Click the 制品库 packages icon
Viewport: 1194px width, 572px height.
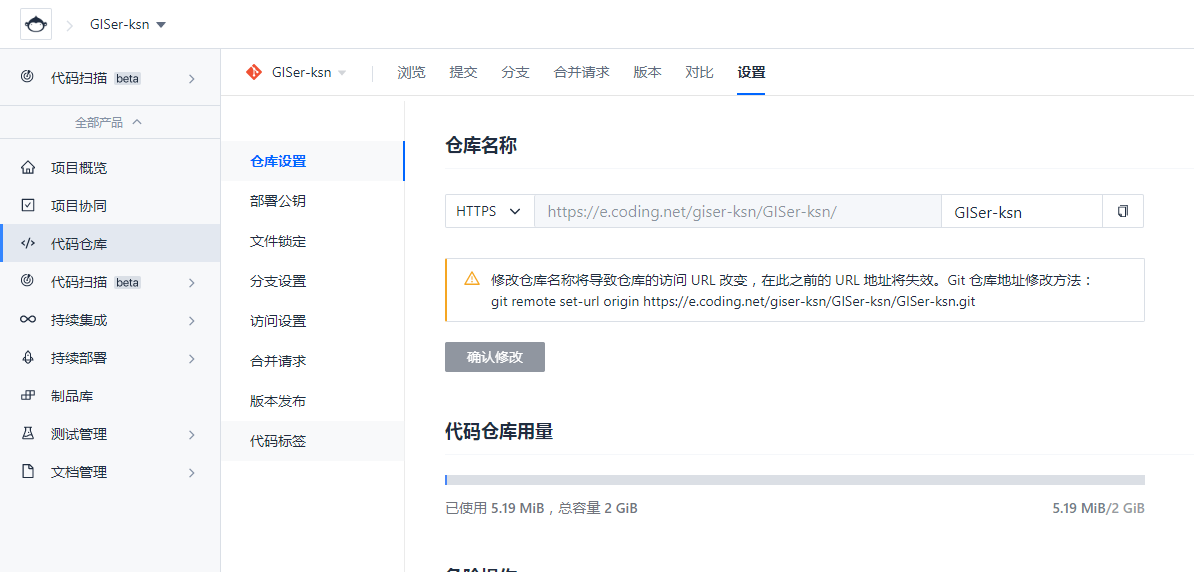tap(28, 396)
